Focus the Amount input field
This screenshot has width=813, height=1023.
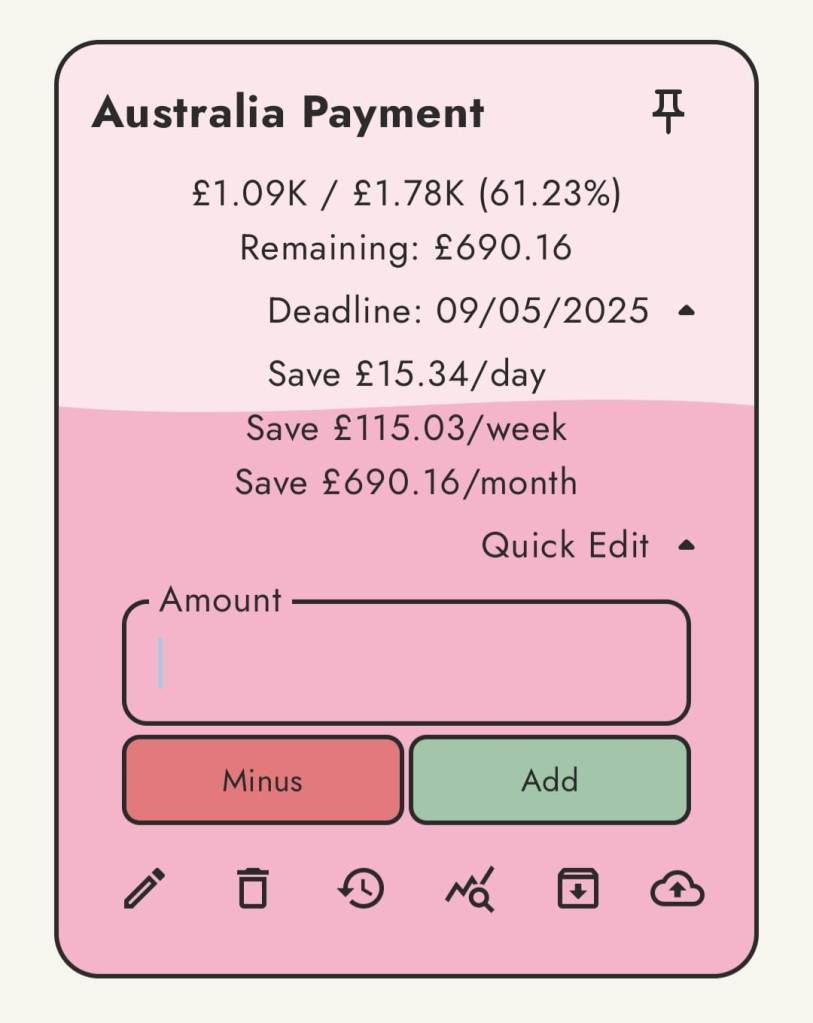[x=406, y=664]
